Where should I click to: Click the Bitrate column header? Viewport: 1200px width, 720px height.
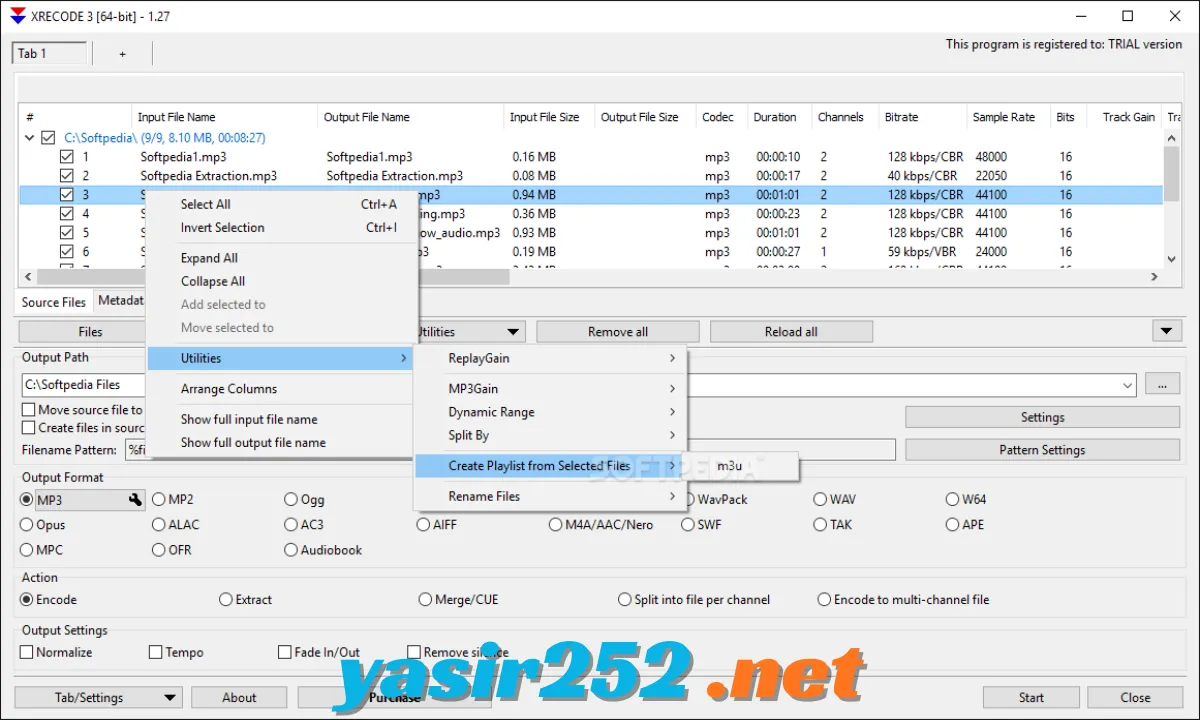(921, 117)
